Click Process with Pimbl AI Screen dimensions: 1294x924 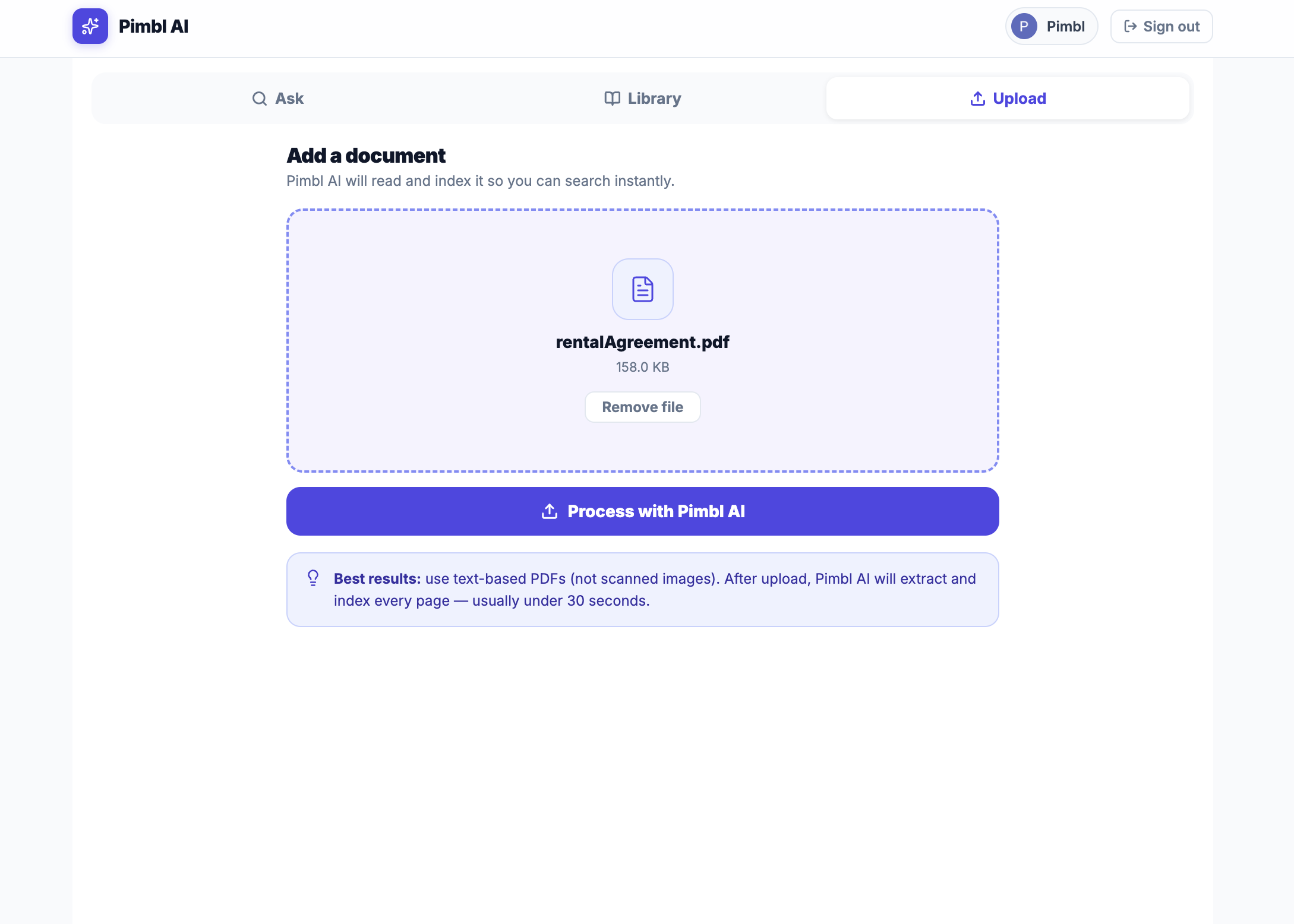coord(642,511)
